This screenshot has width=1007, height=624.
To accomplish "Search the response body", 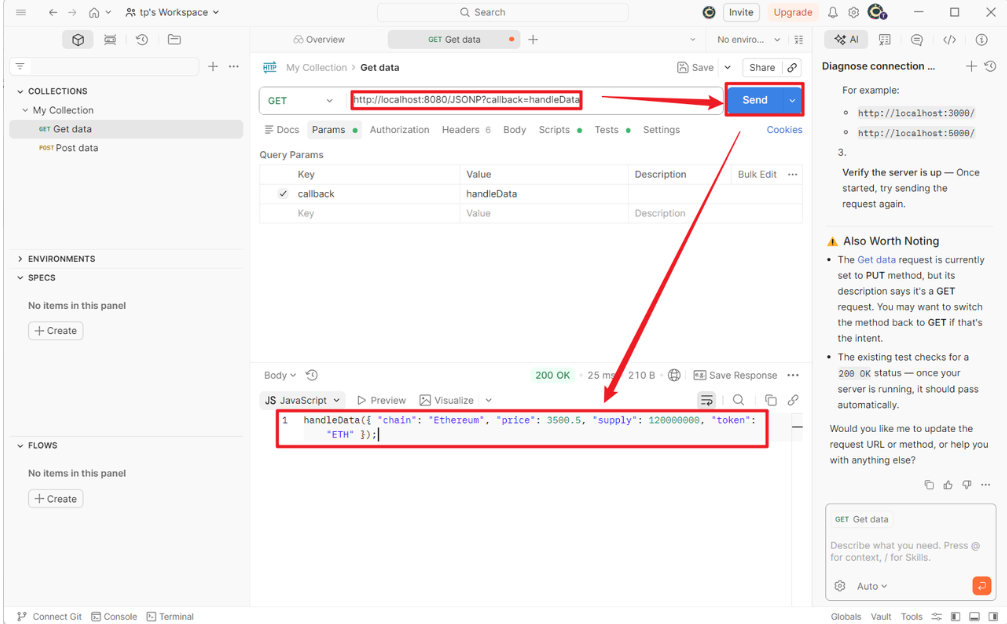I will (x=739, y=400).
